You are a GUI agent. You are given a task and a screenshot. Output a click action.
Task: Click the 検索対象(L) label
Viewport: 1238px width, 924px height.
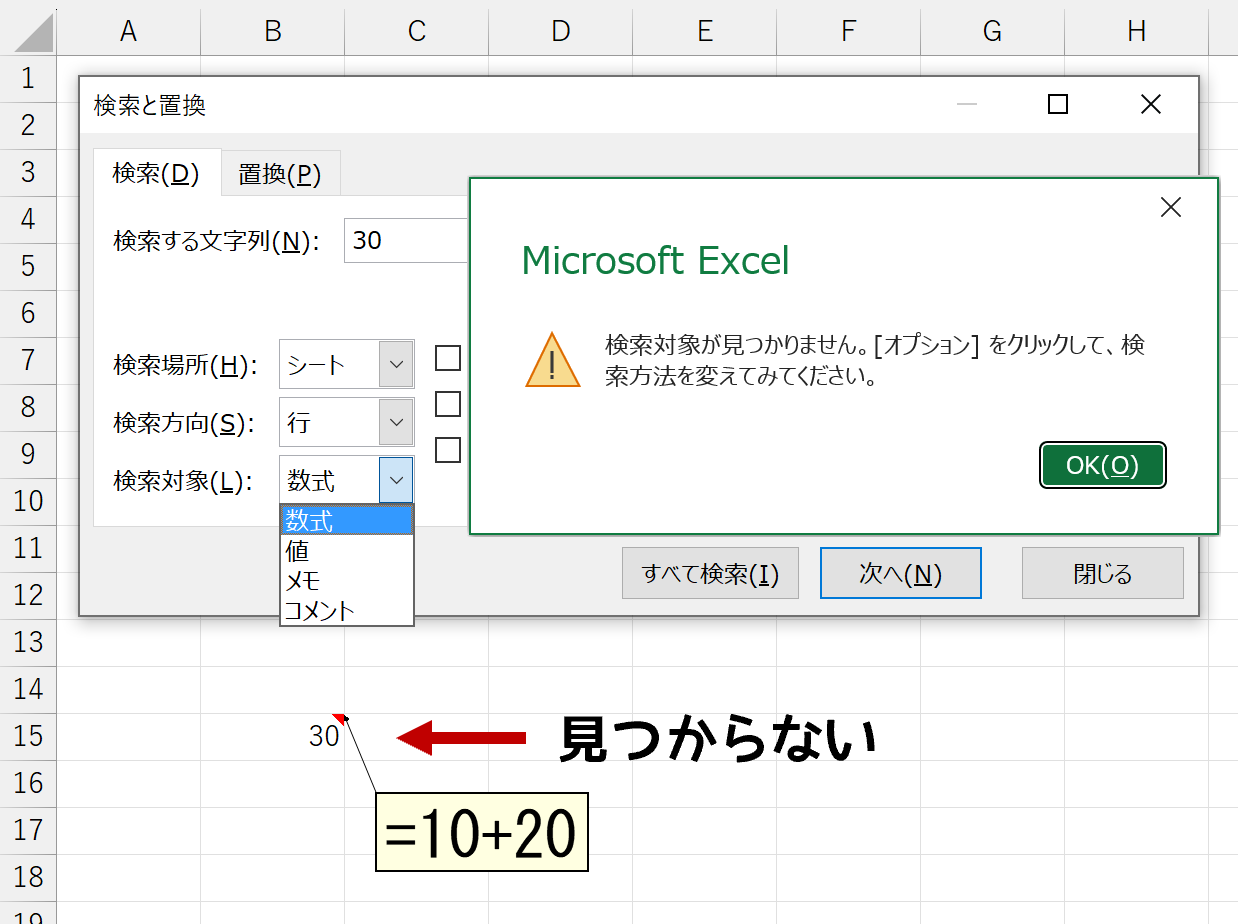coord(183,482)
